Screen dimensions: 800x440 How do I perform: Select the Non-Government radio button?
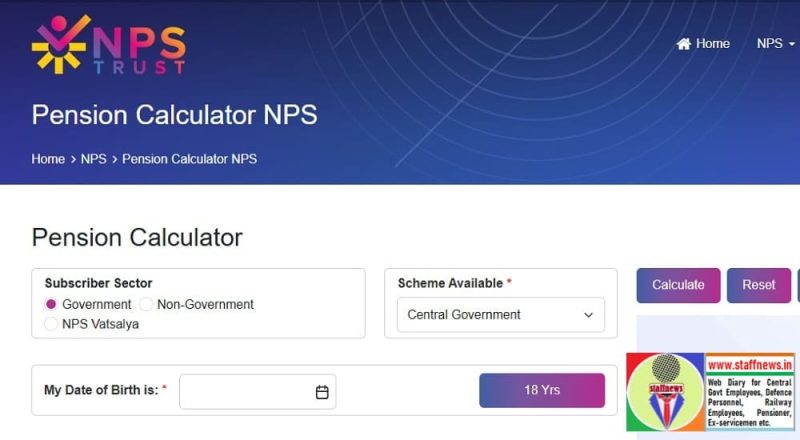(x=146, y=304)
